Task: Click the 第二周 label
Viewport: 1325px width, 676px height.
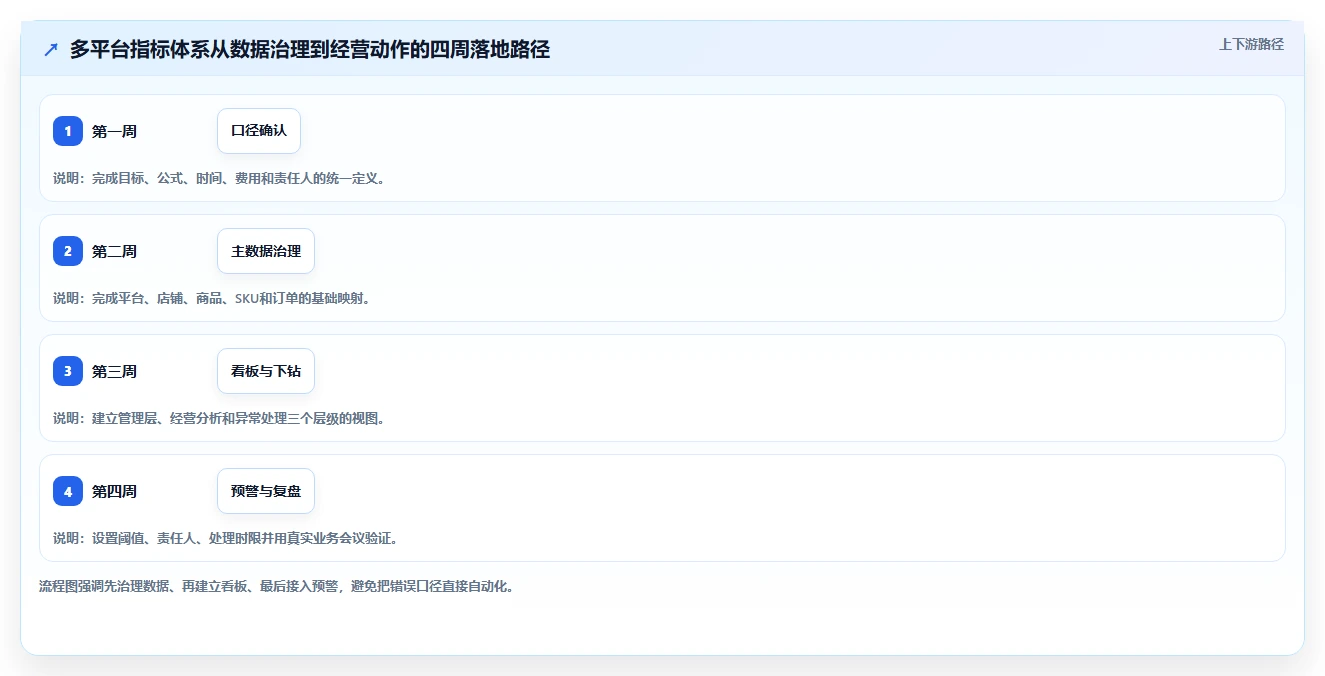Action: click(x=114, y=251)
